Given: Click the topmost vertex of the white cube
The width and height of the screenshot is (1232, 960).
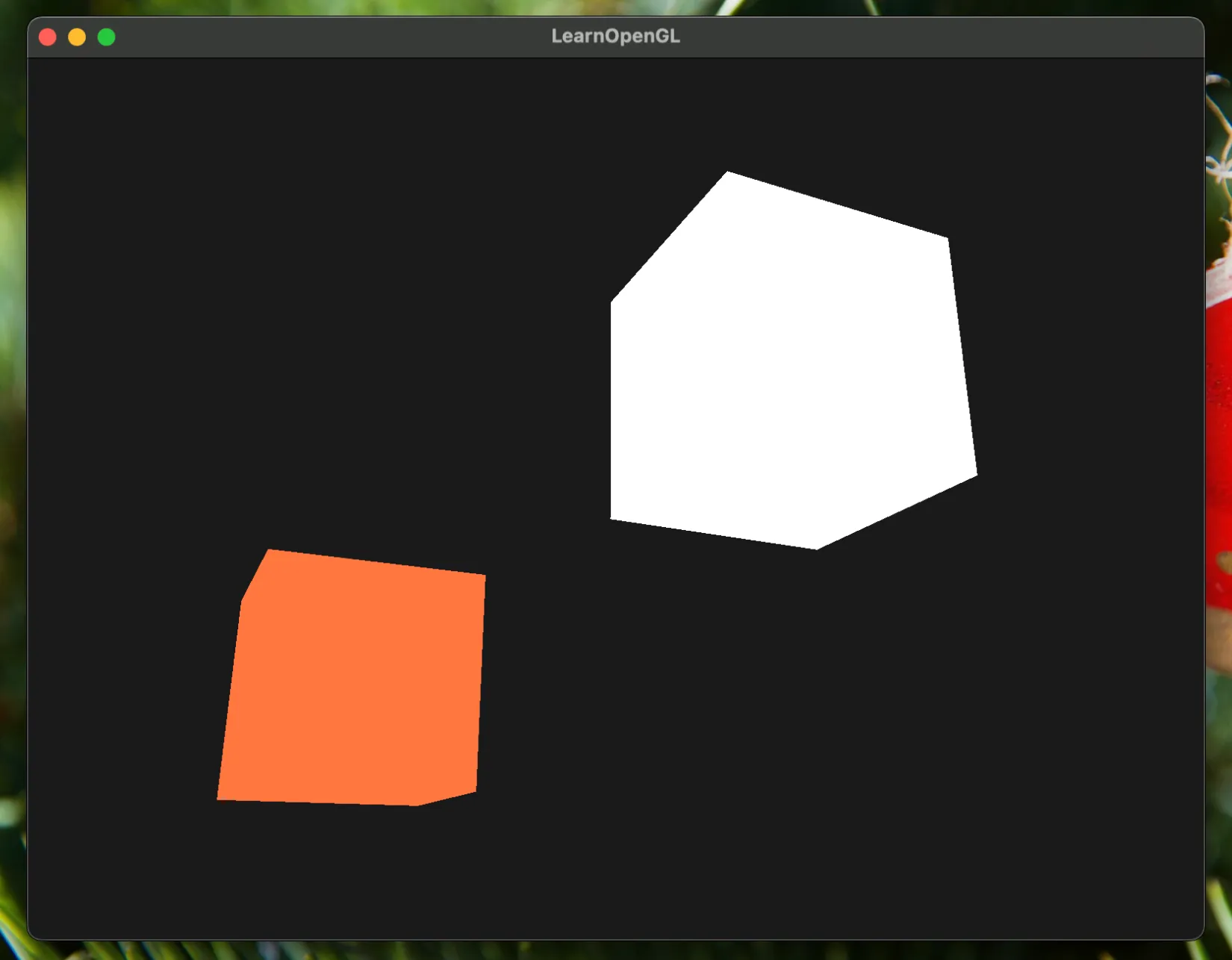Looking at the screenshot, I should 727,173.
